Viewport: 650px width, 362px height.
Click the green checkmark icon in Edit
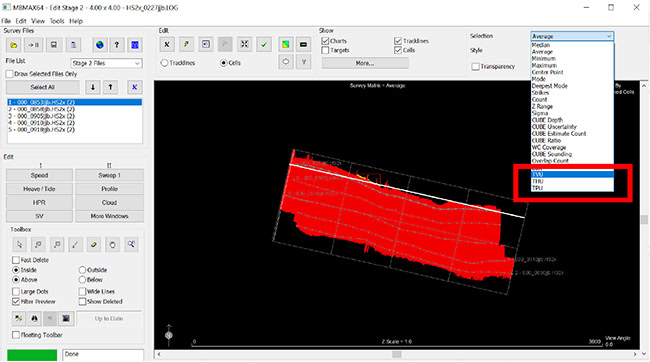point(264,44)
